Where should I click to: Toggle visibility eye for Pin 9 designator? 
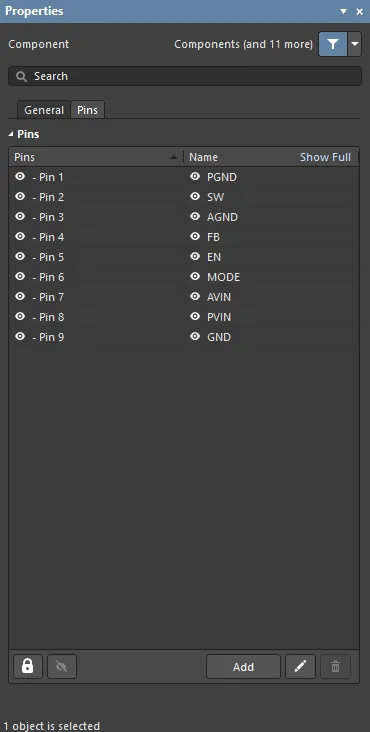click(20, 336)
